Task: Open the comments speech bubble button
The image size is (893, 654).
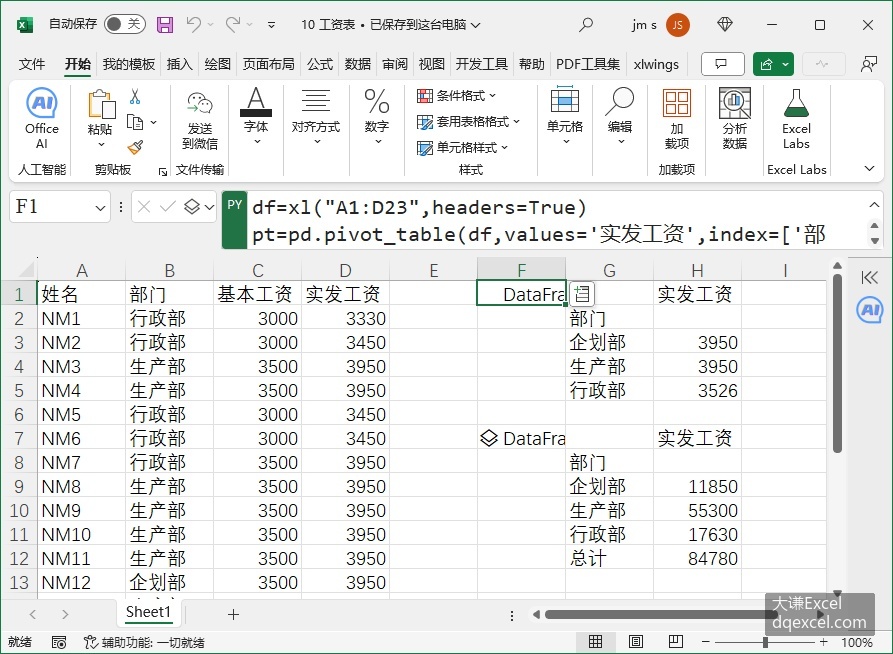Action: tap(723, 64)
